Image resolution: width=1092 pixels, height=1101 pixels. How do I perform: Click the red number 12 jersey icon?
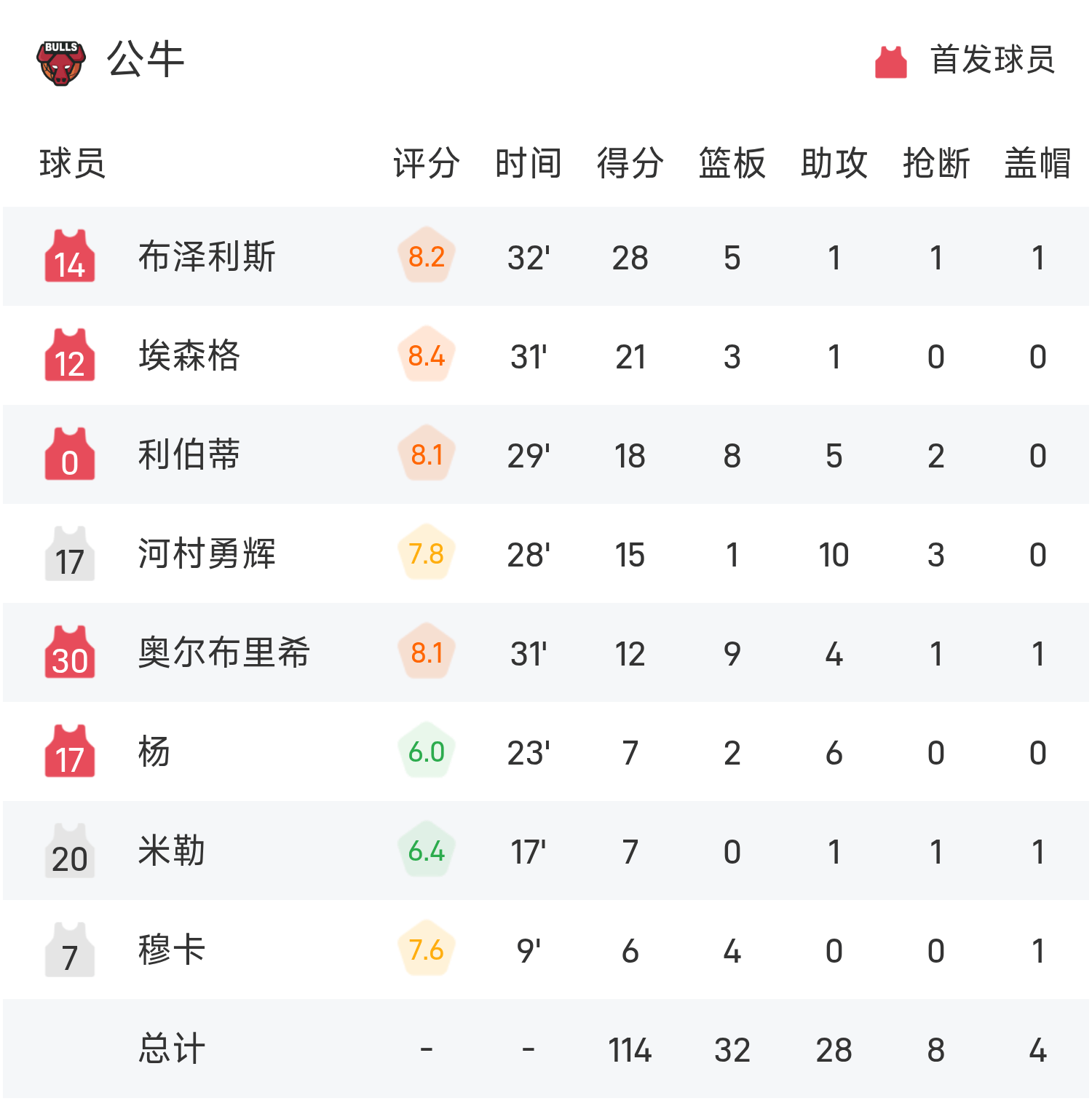(70, 355)
